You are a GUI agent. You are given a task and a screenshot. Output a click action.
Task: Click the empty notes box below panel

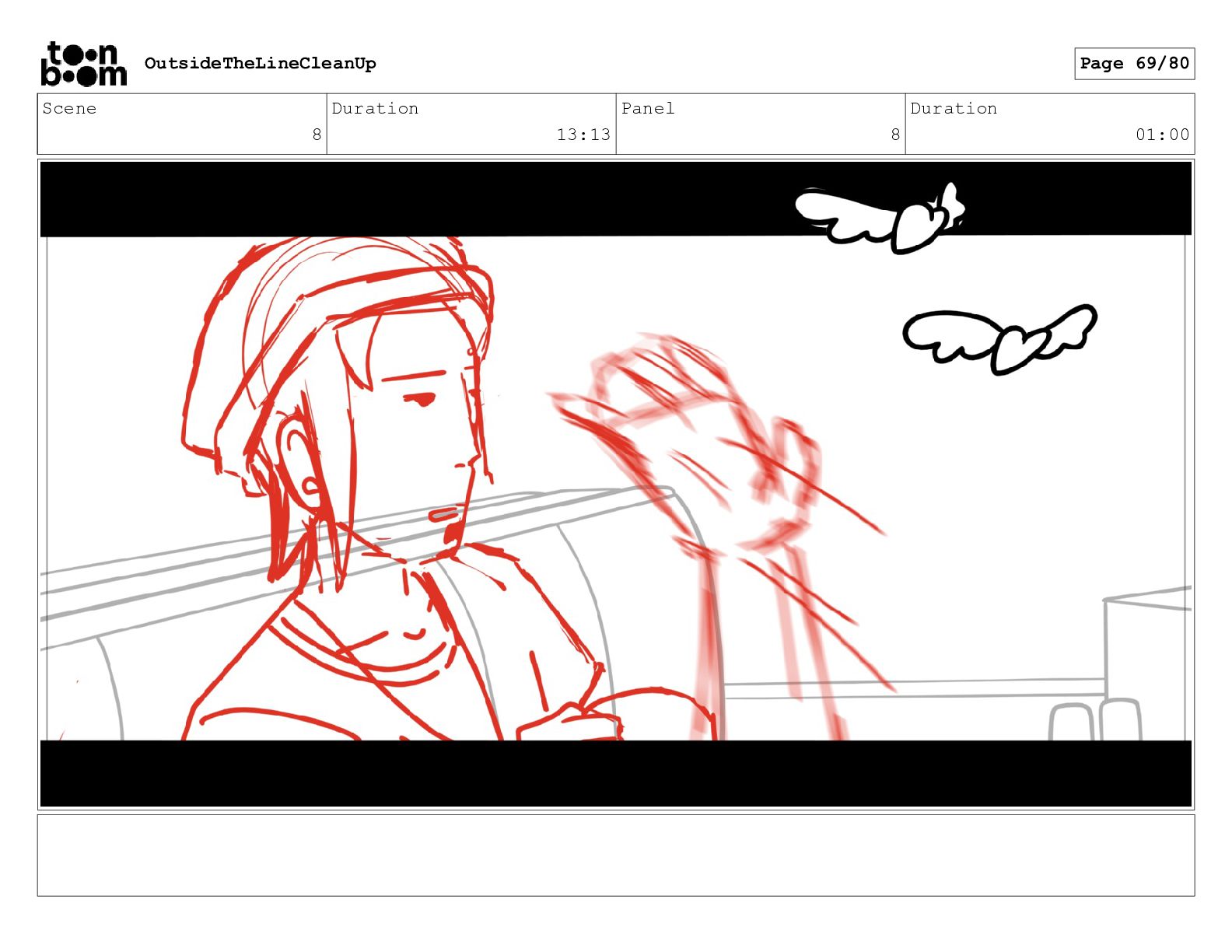coord(616,856)
